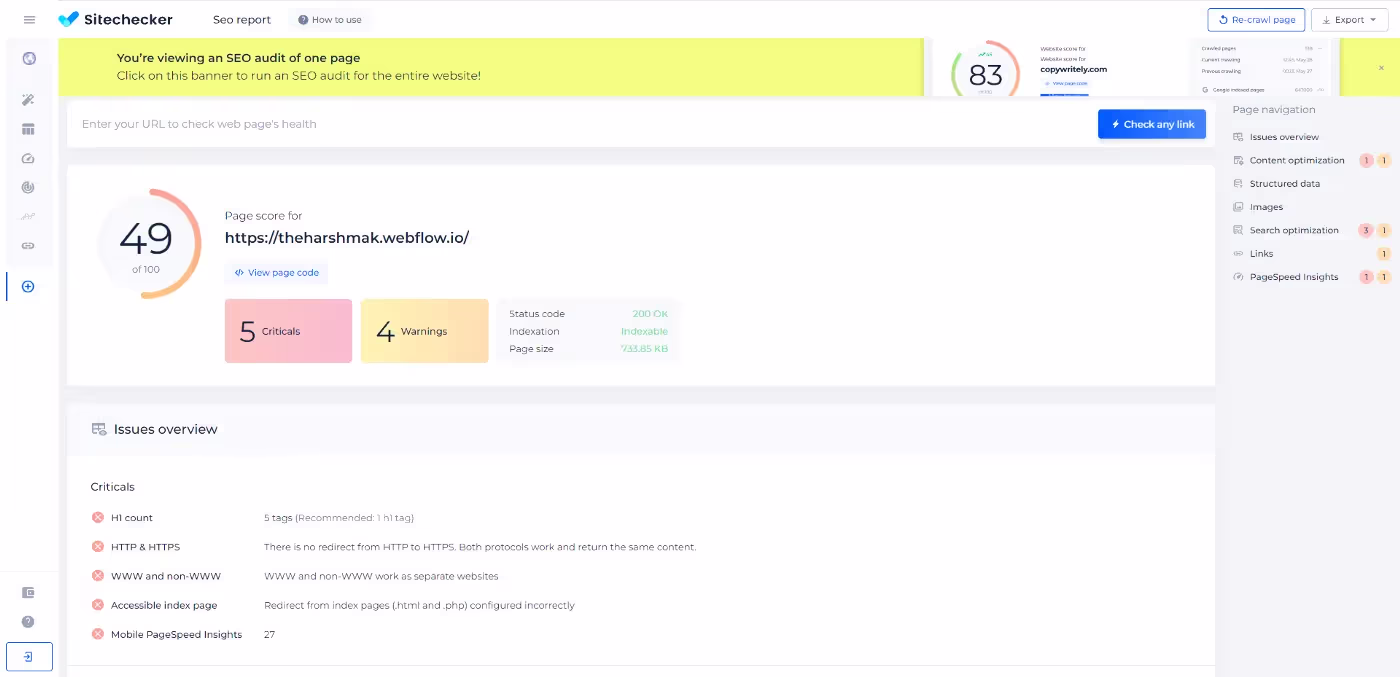Click the 200 OK status code value
Screen dimensions: 1400x677
[x=650, y=314]
